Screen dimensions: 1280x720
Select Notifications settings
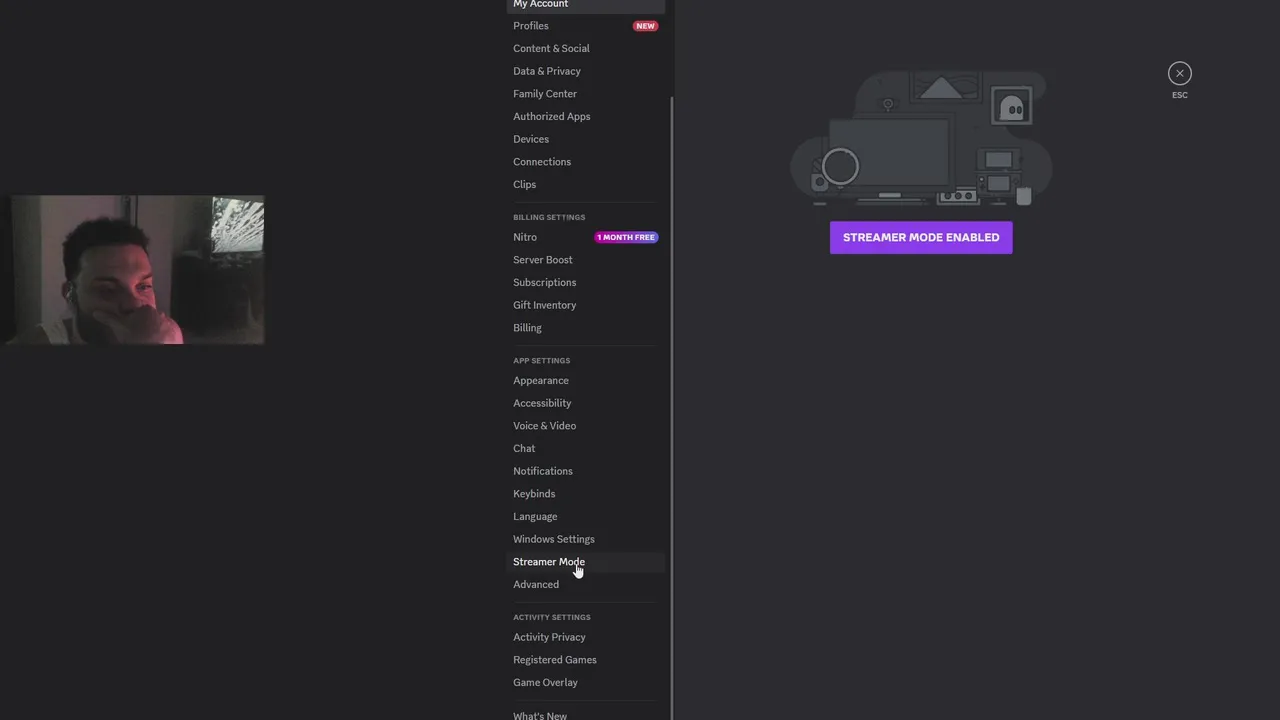[x=585, y=471]
